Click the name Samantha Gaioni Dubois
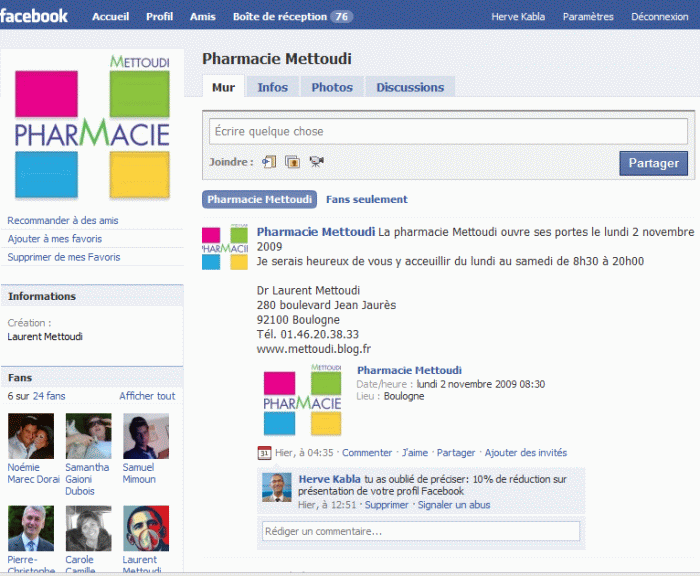This screenshot has height=576, width=700. coord(87,479)
